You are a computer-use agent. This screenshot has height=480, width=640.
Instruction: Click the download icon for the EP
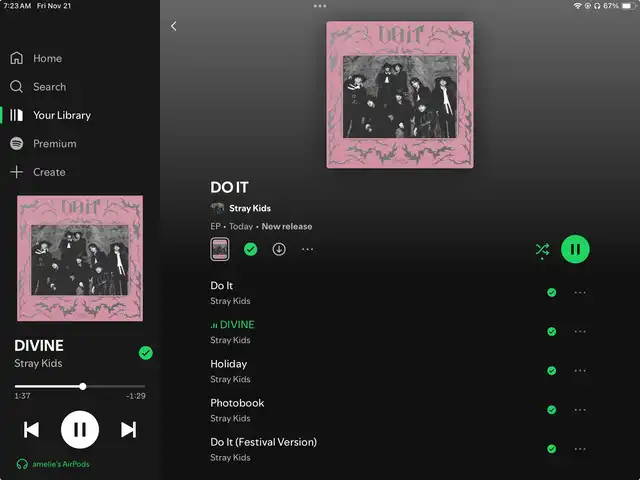279,249
